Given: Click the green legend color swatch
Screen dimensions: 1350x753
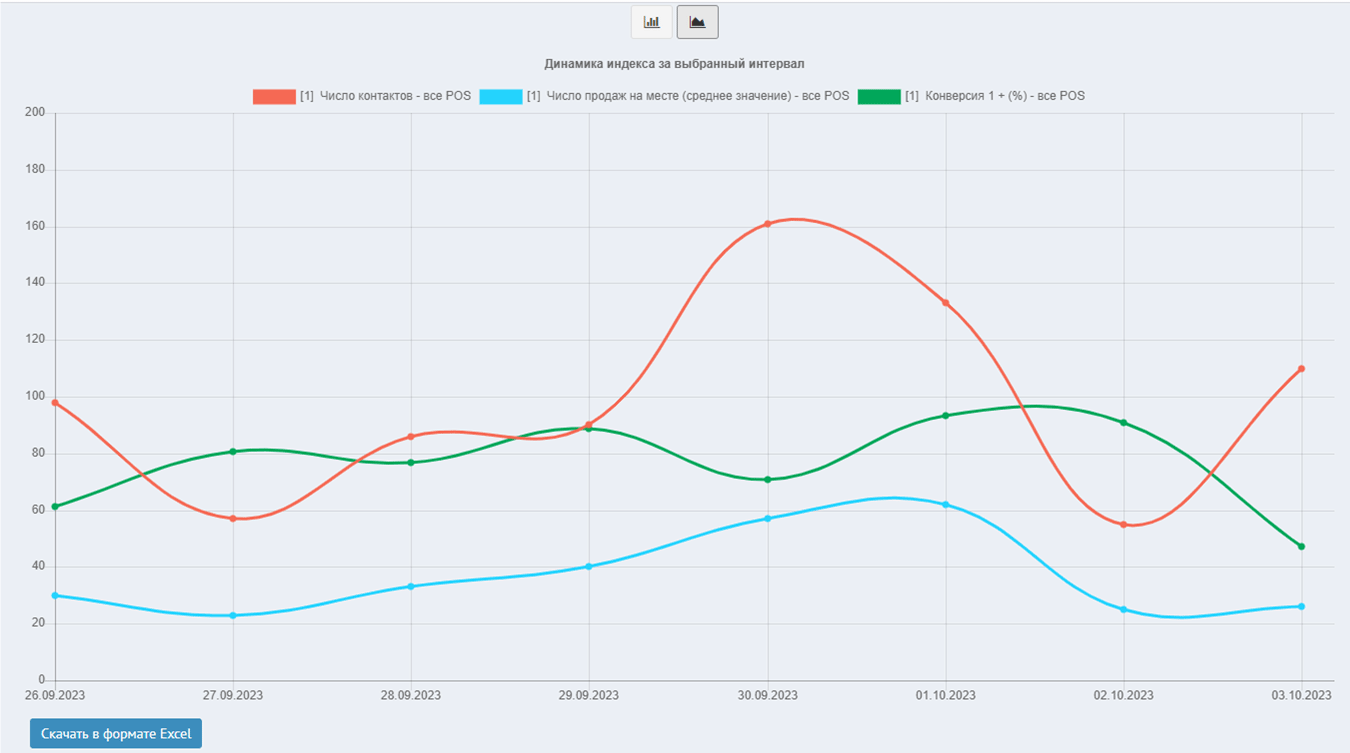Looking at the screenshot, I should [x=879, y=97].
